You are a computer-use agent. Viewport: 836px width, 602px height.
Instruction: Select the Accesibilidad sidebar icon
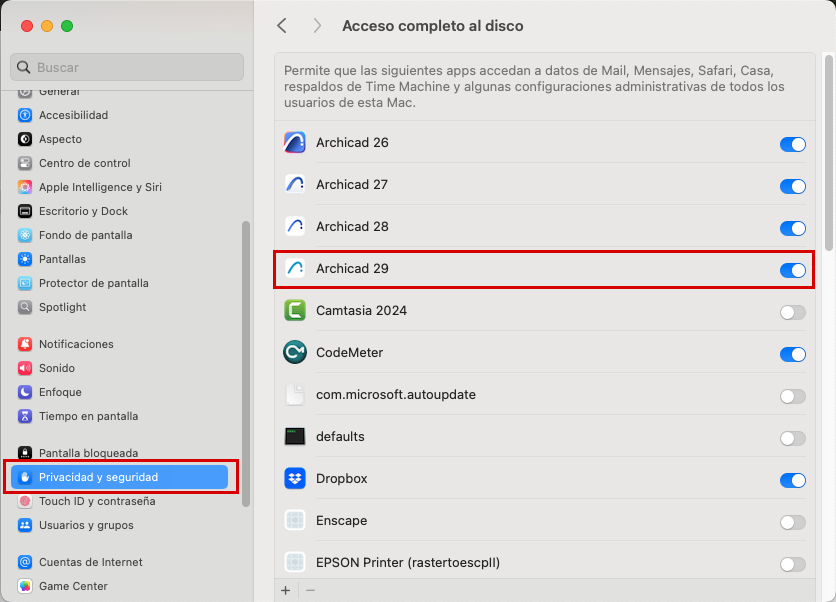[x=24, y=115]
